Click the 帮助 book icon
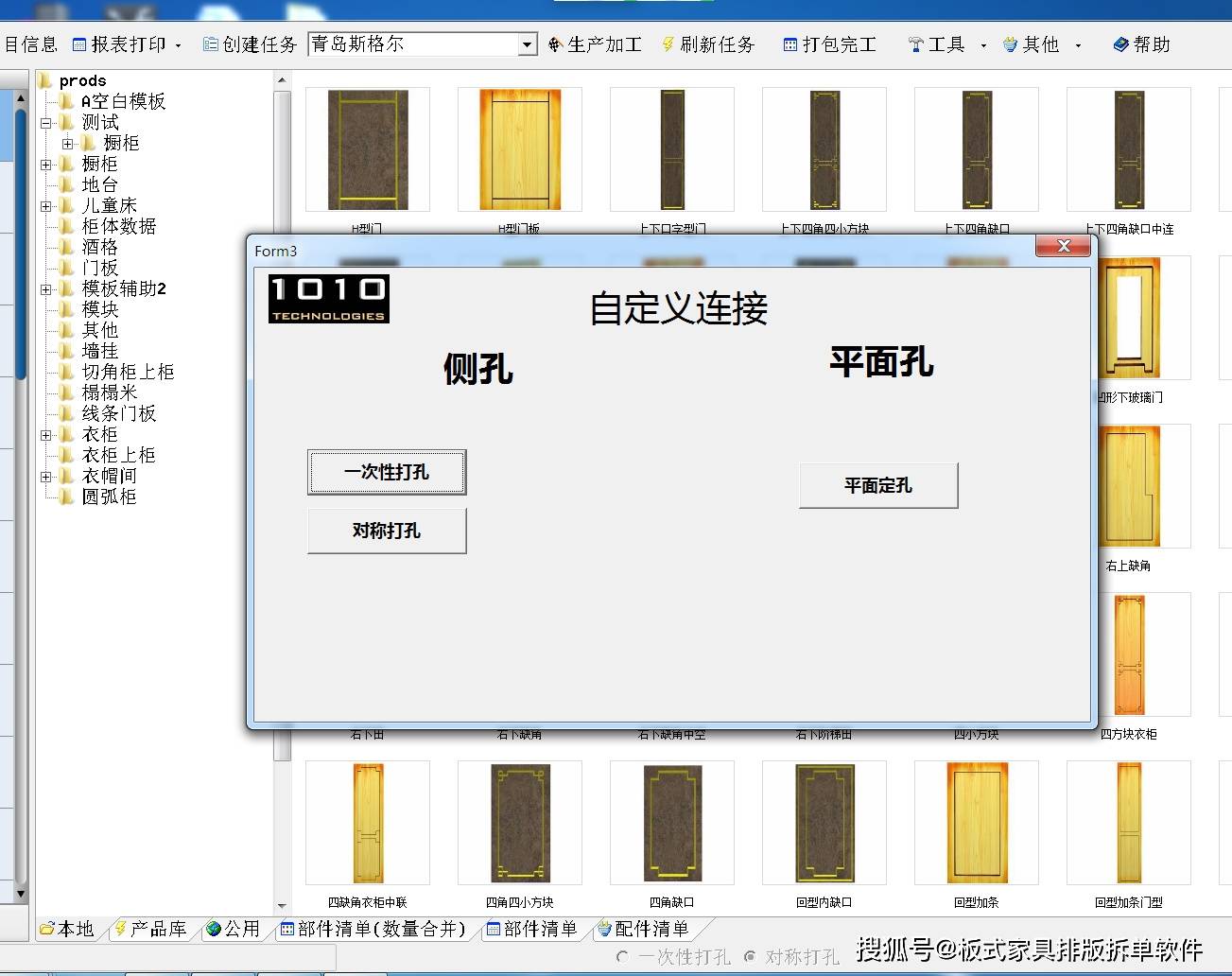Image resolution: width=1232 pixels, height=976 pixels. tap(1120, 44)
